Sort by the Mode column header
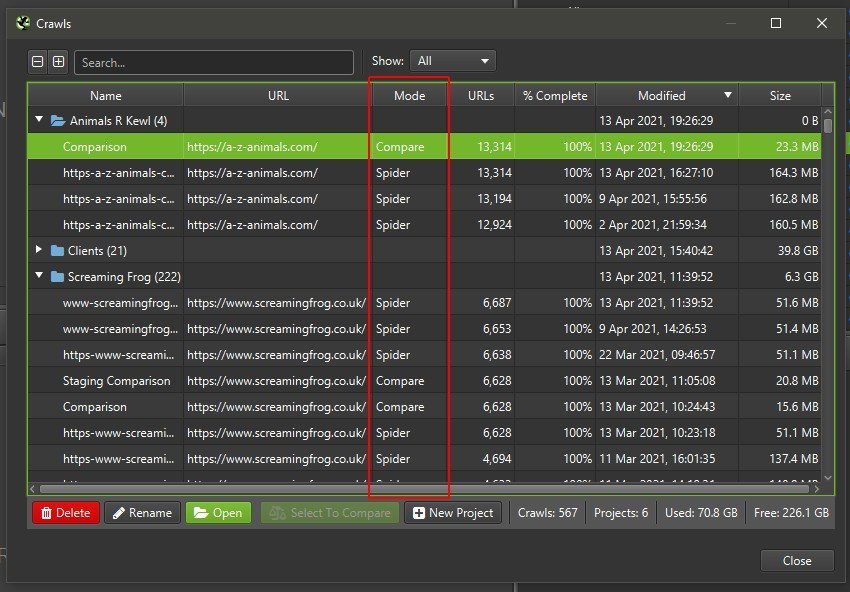 pos(409,96)
